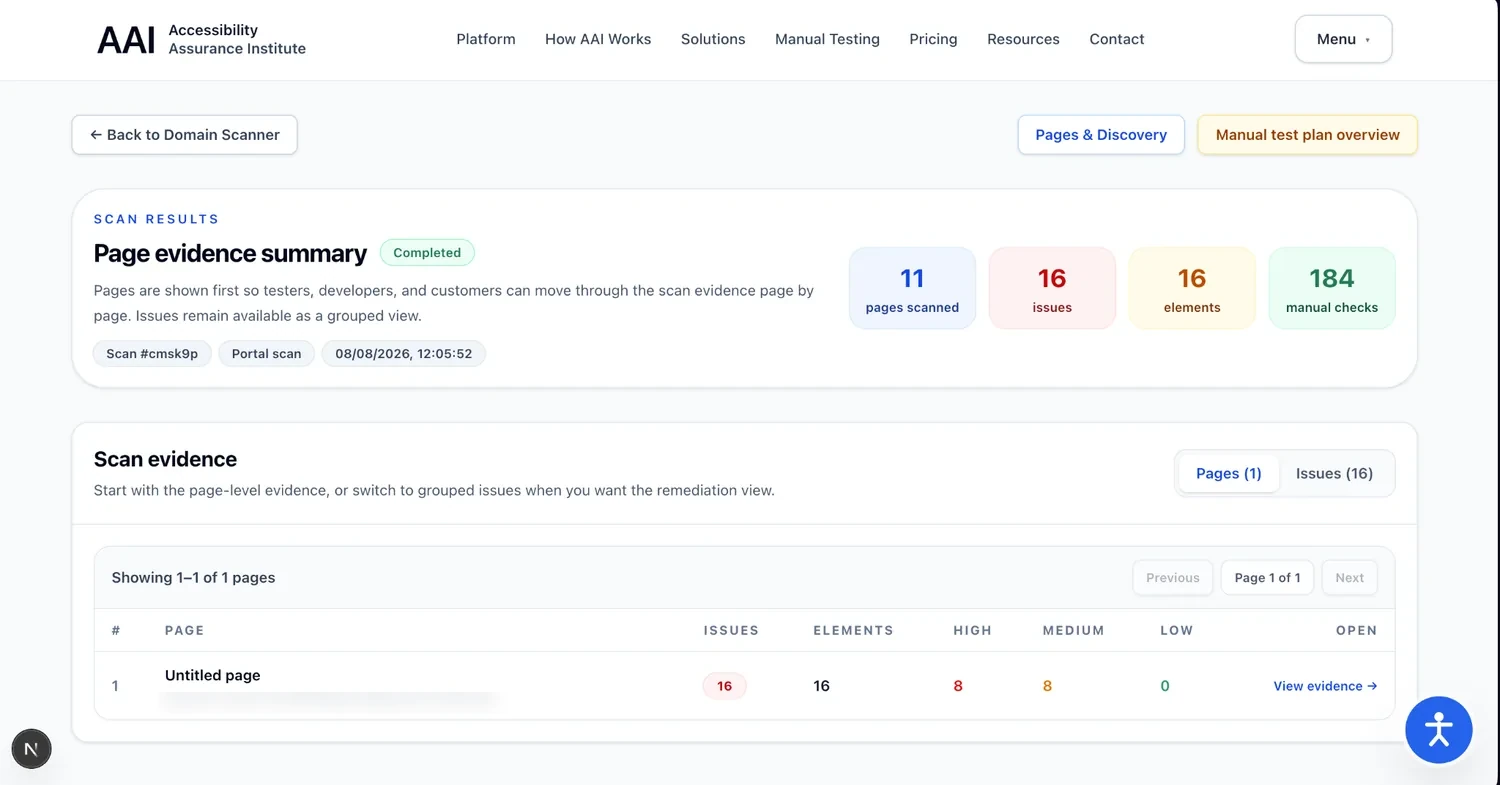Click the ELEMENTS column header
This screenshot has height=785, width=1500.
click(x=853, y=631)
